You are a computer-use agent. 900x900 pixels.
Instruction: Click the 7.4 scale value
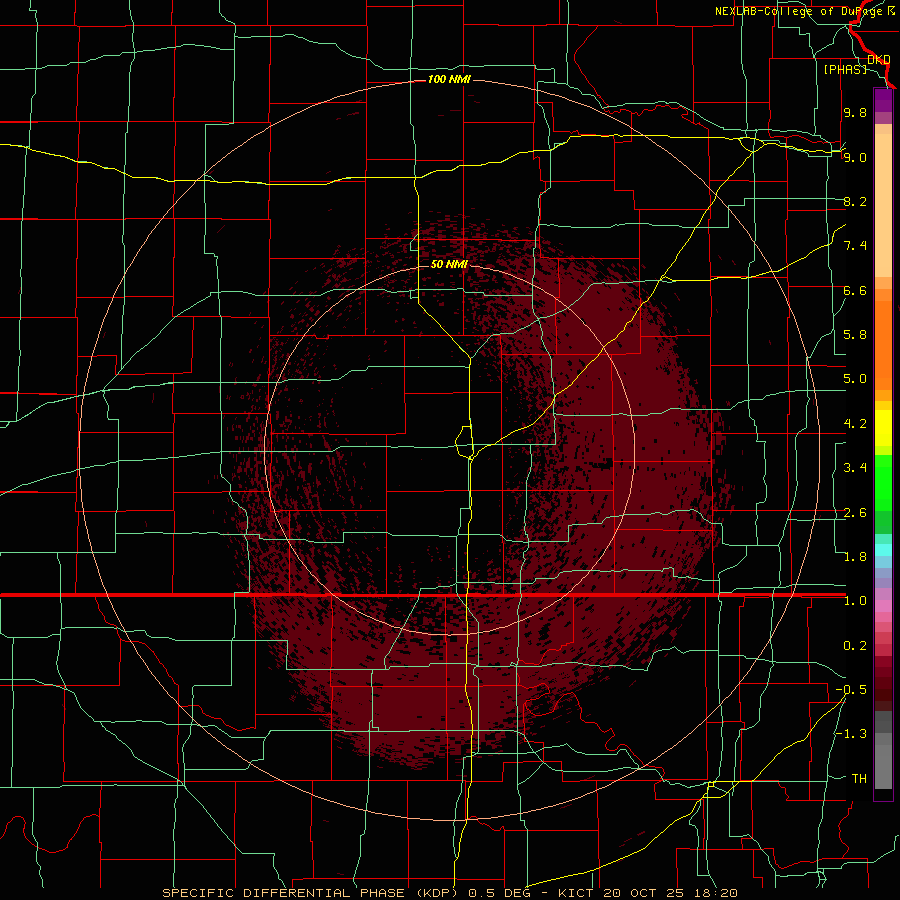point(855,246)
